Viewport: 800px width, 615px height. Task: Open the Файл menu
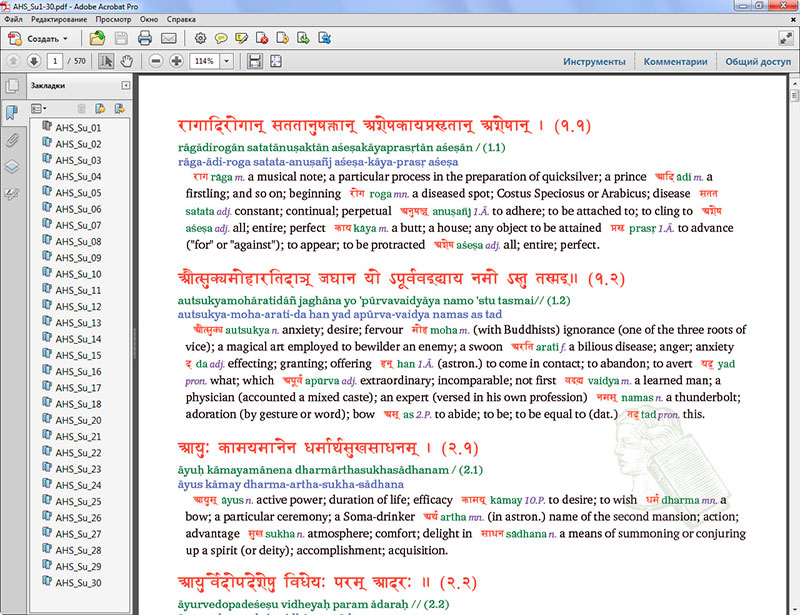[13, 19]
